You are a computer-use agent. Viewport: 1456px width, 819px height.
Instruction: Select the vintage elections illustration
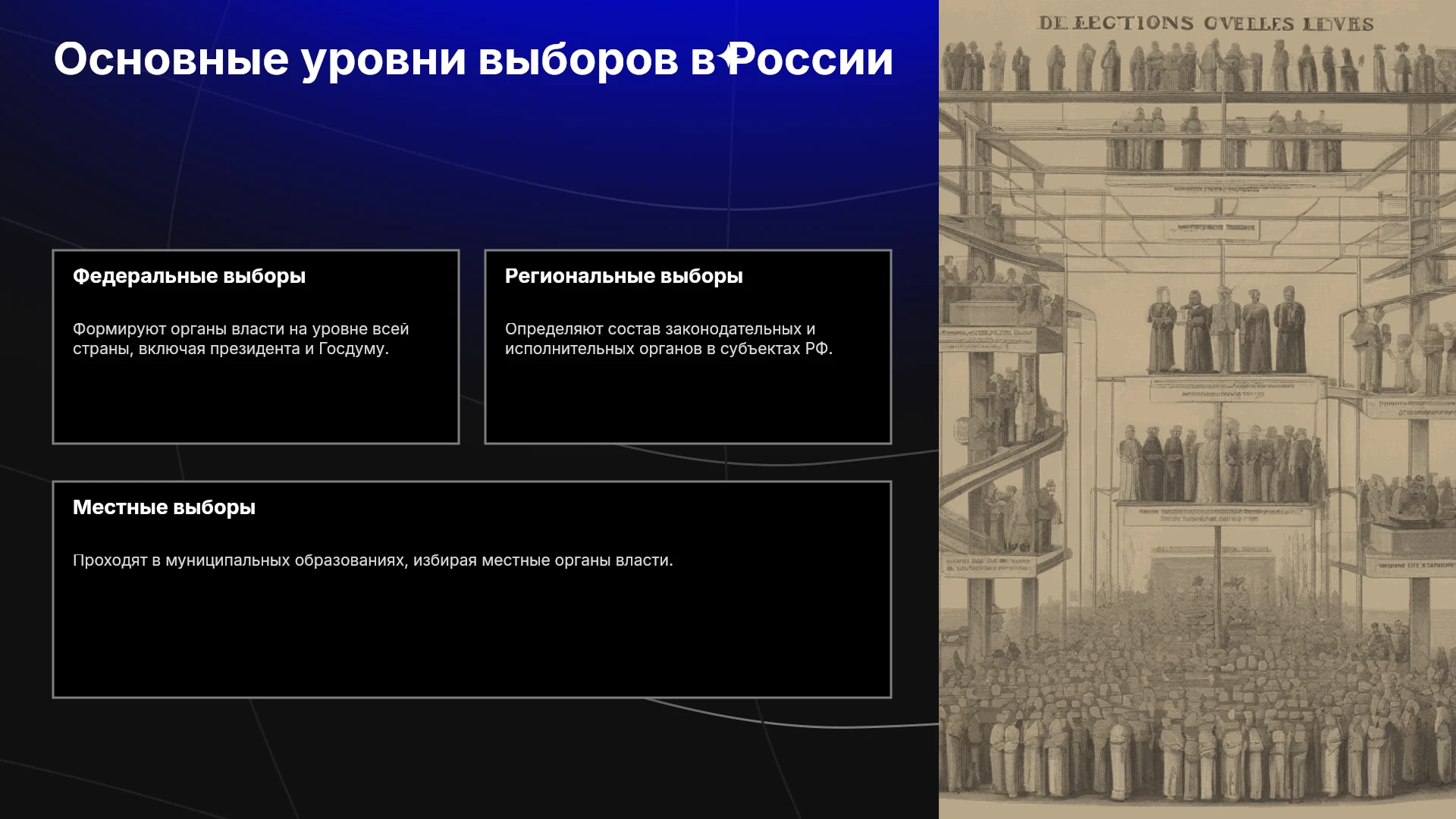pos(1197,409)
